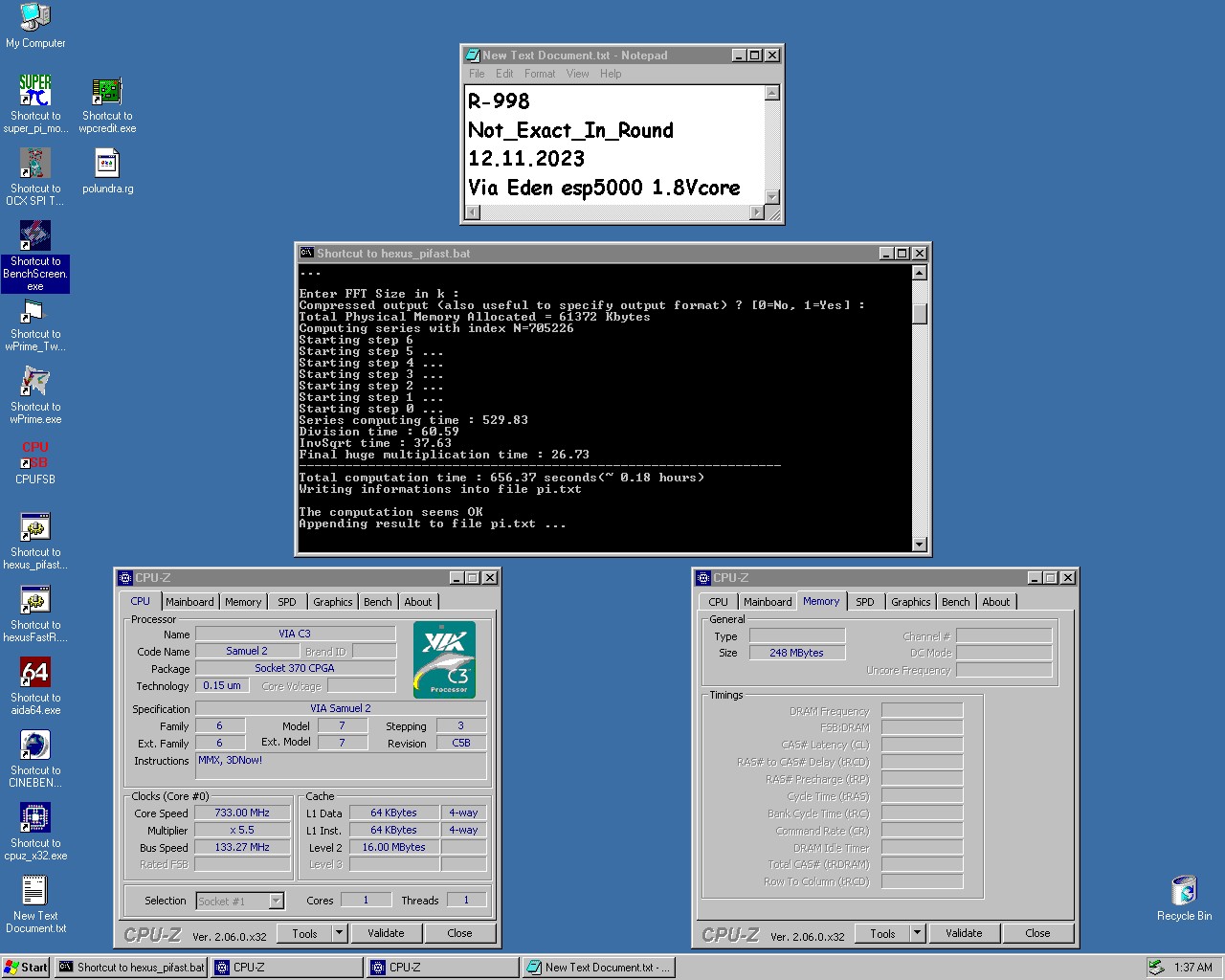
Task: Click the console window vertical scrollbar thumb
Action: coord(920,314)
